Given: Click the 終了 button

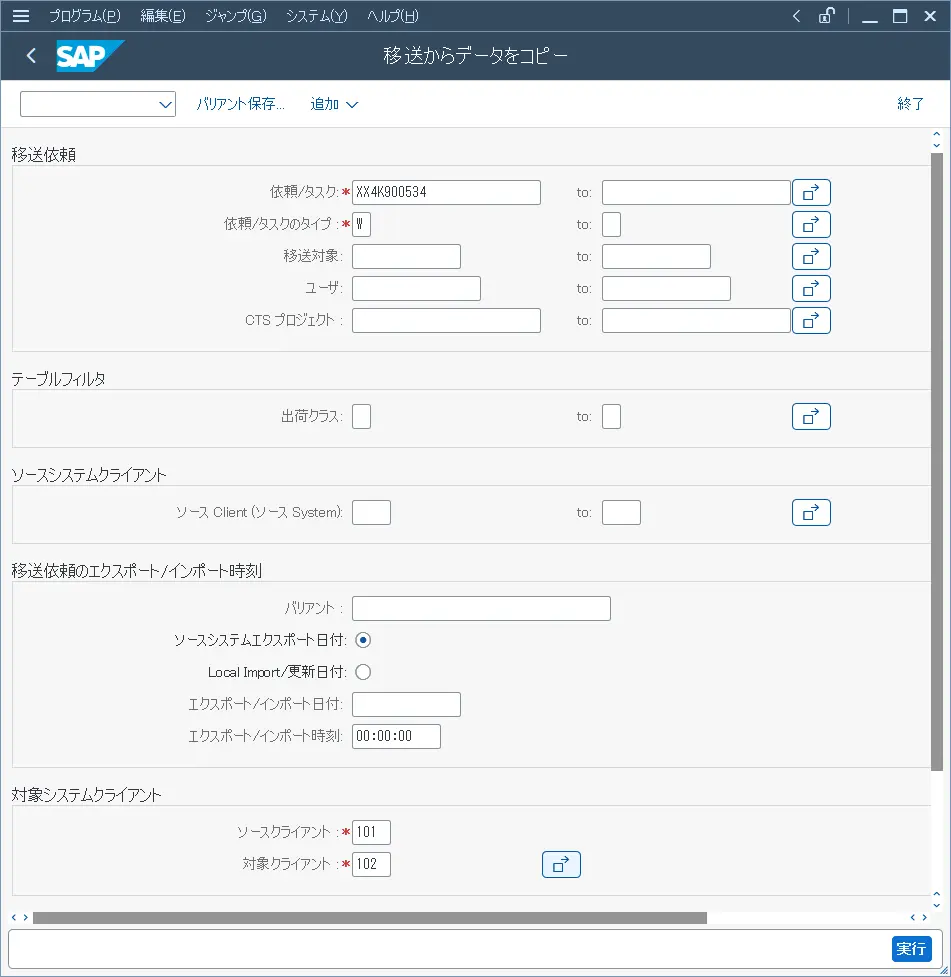Looking at the screenshot, I should pyautogui.click(x=910, y=104).
